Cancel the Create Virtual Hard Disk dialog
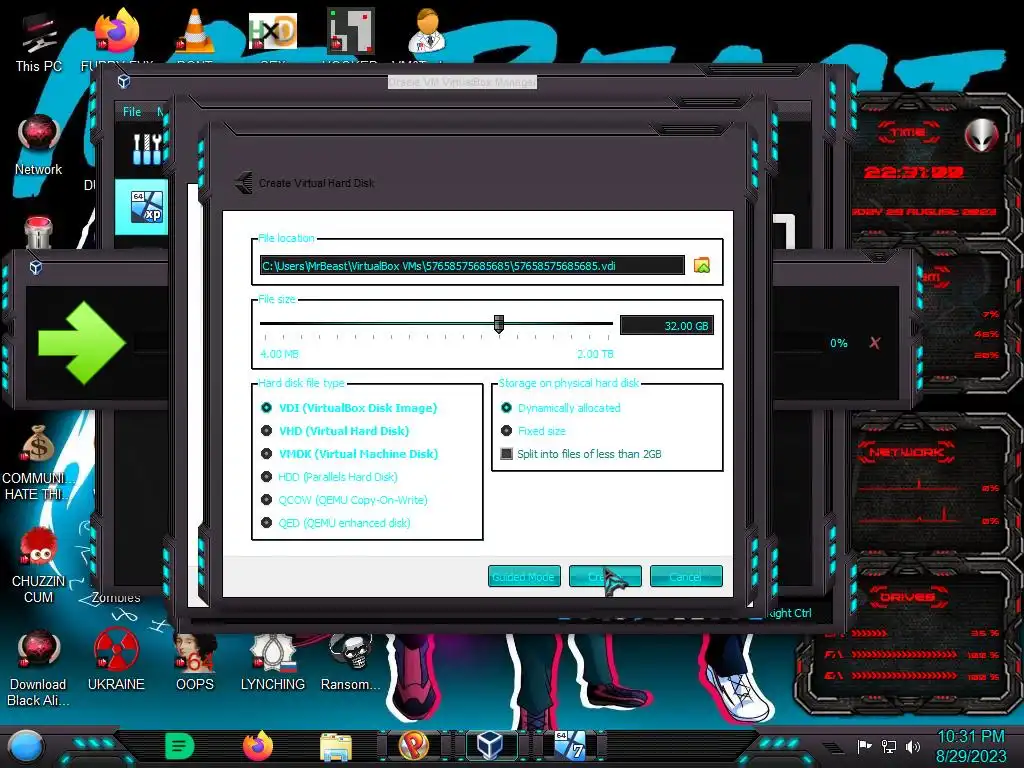Image resolution: width=1024 pixels, height=768 pixels. 686,576
